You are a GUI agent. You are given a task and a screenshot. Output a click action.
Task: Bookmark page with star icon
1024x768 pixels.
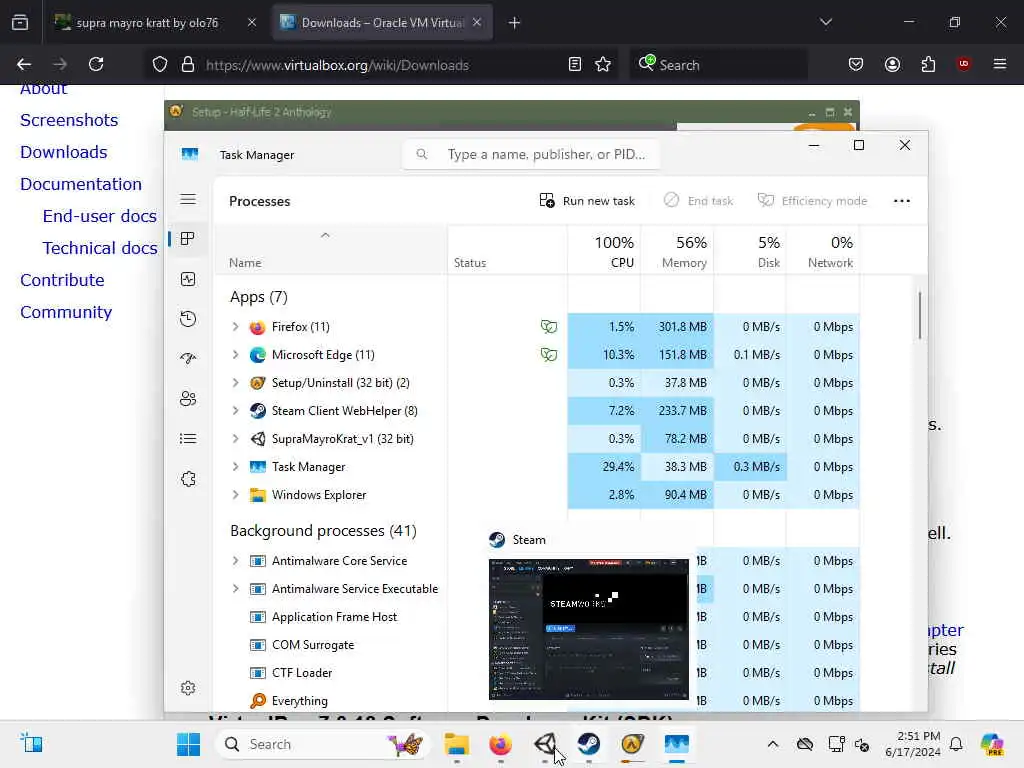click(603, 65)
